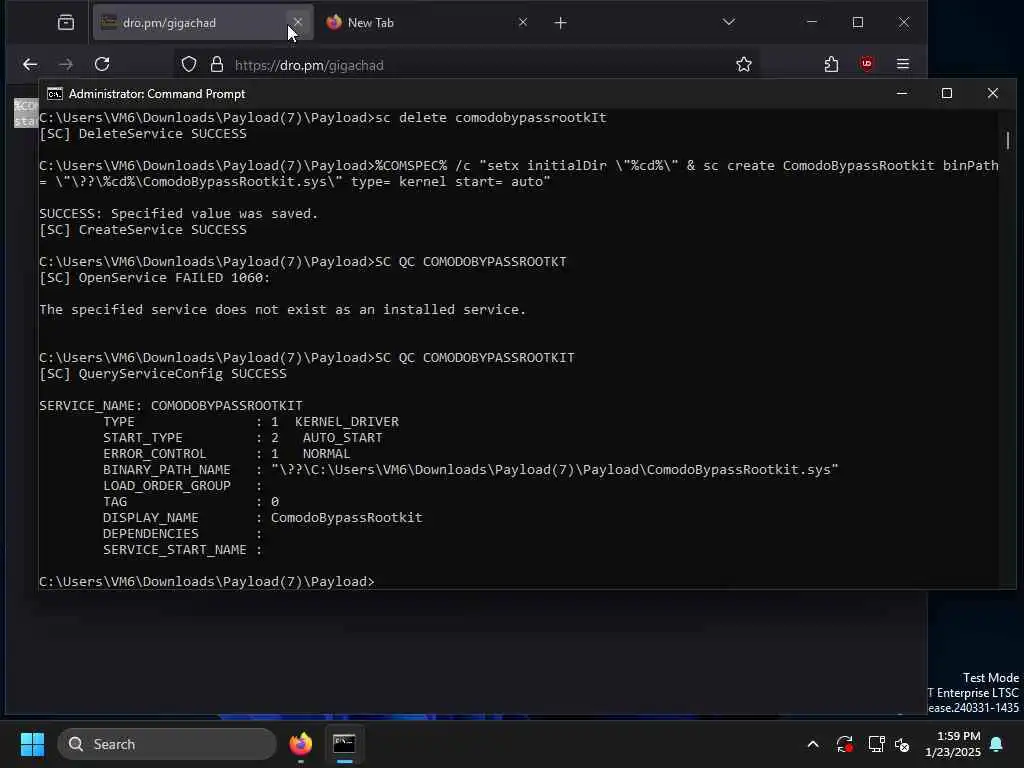View site security lock information

point(217,64)
